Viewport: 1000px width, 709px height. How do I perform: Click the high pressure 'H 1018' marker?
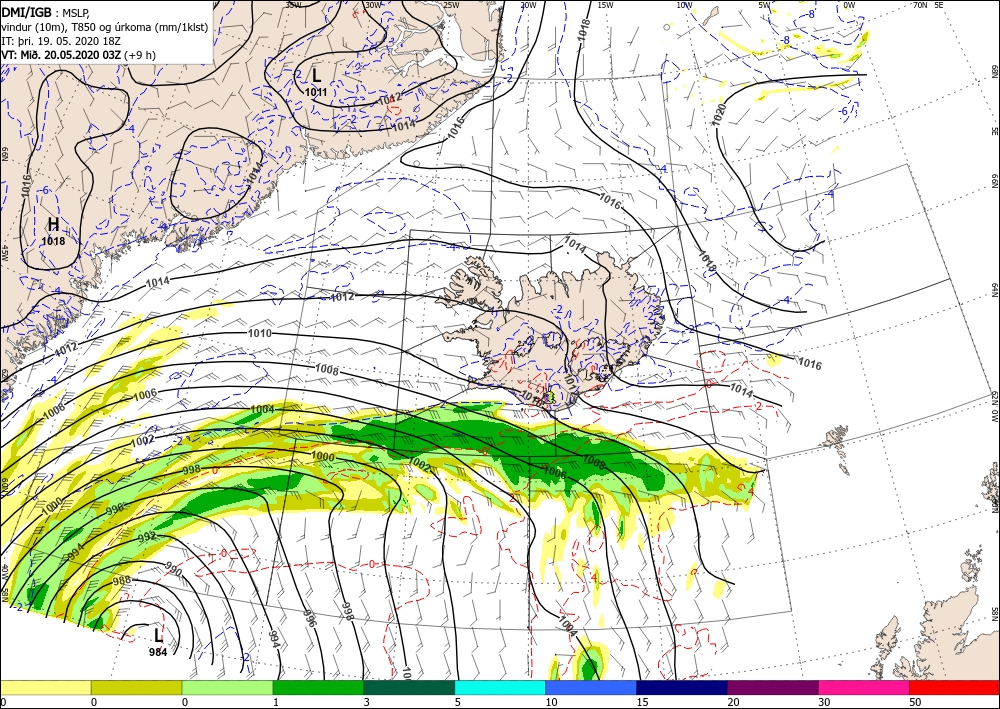(x=53, y=231)
